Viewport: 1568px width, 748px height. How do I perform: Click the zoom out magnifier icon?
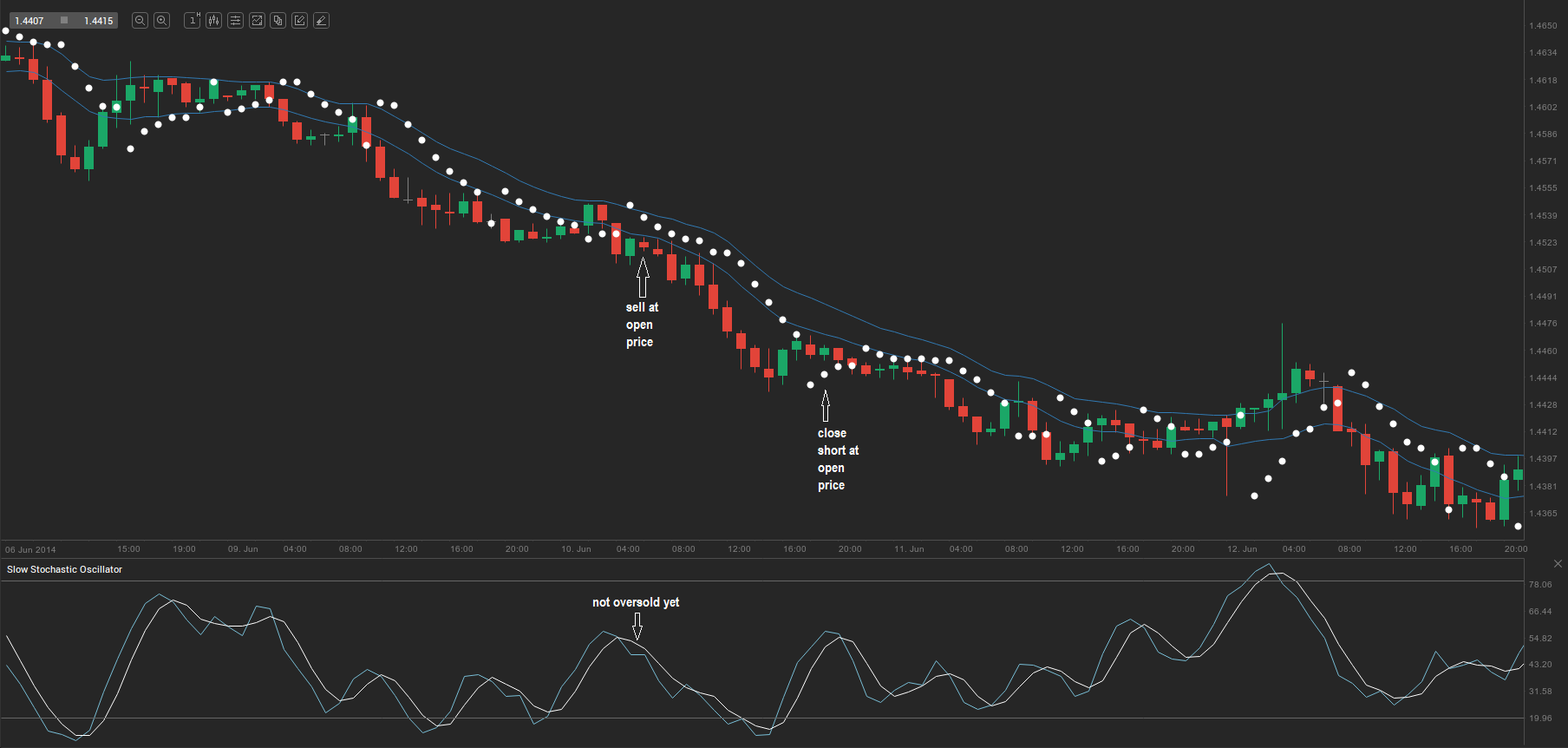140,21
